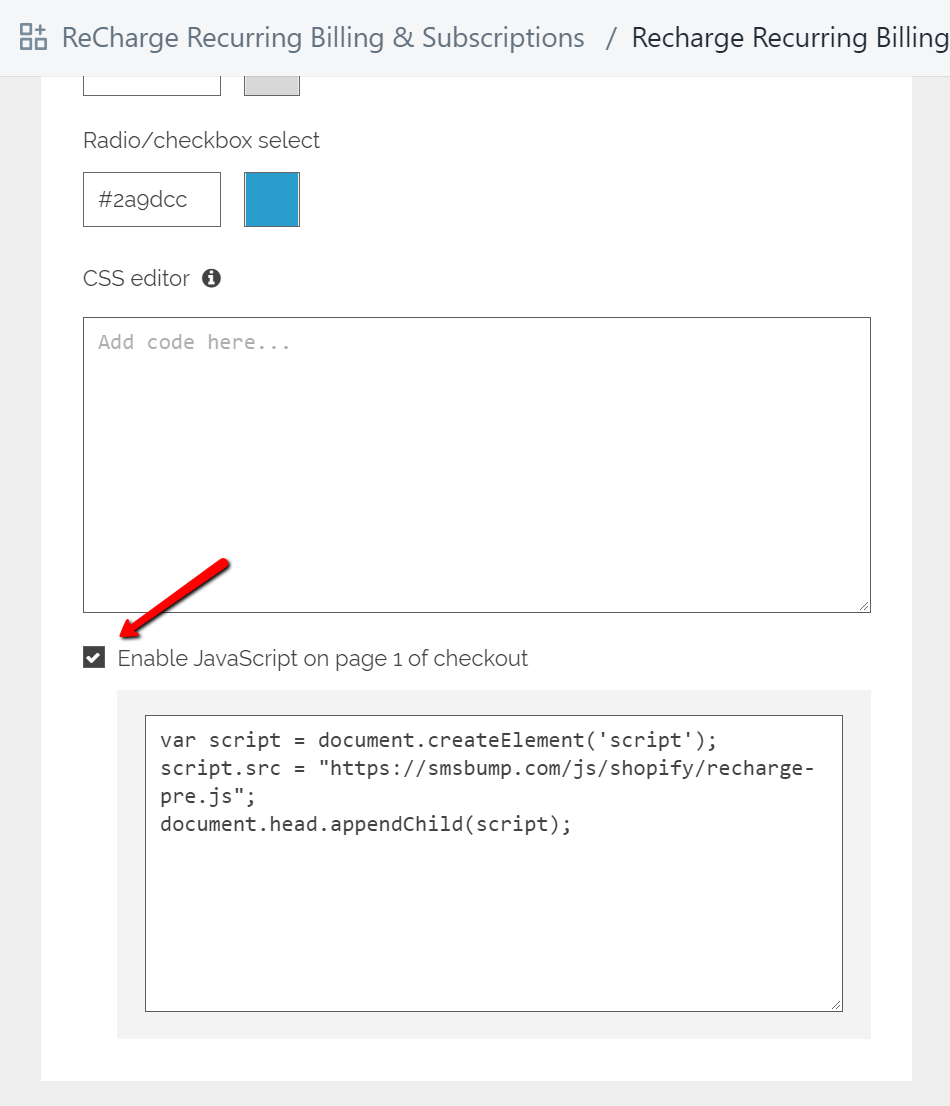Open ReCharge Recurring Billing & Subscriptions breadcrumb
The height and width of the screenshot is (1106, 950).
click(x=323, y=37)
